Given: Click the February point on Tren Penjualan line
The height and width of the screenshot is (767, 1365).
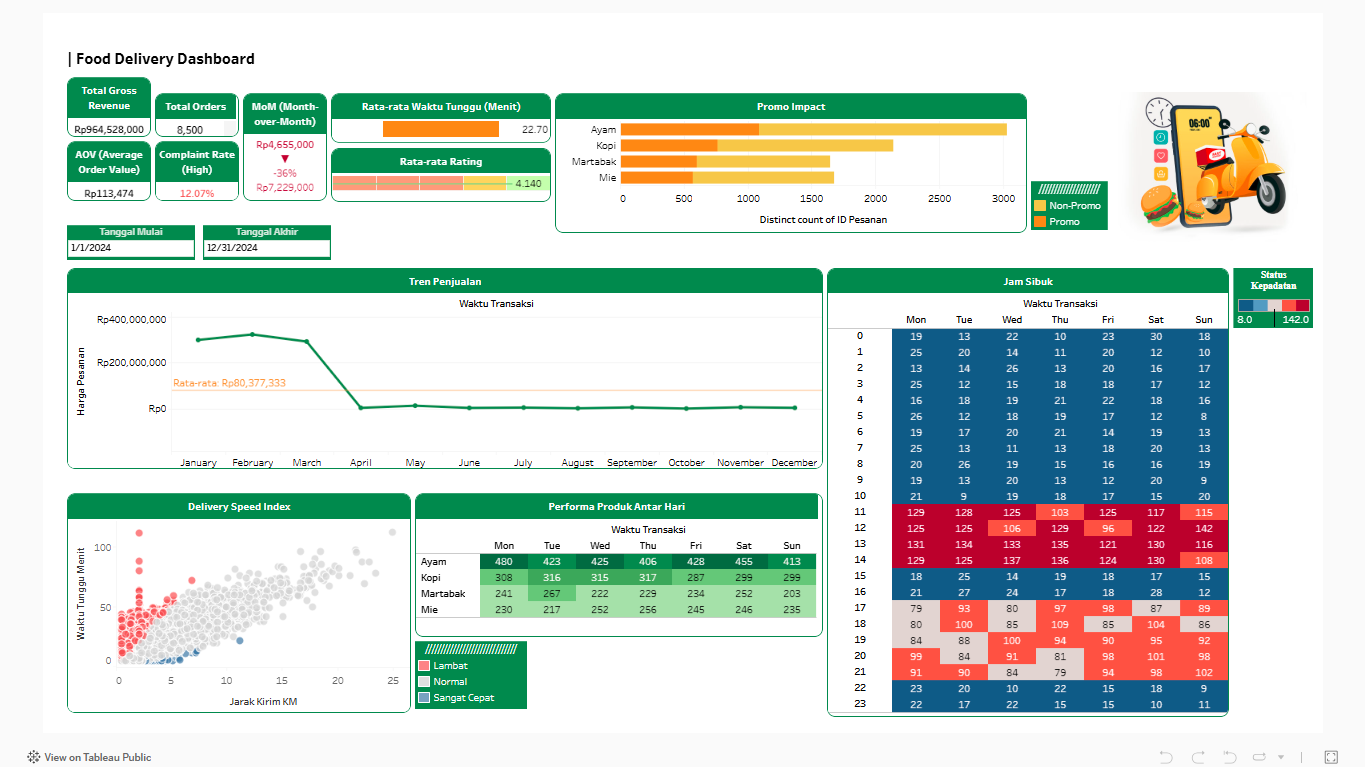Looking at the screenshot, I should (x=252, y=334).
